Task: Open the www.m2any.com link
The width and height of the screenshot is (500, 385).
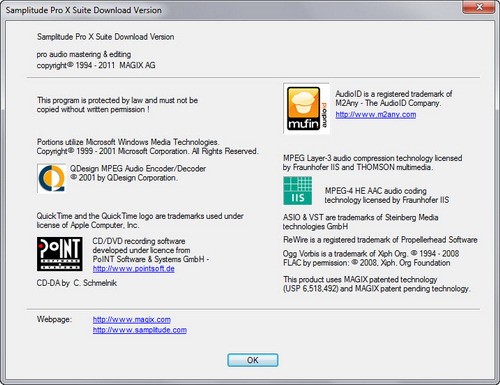Action: [x=376, y=114]
